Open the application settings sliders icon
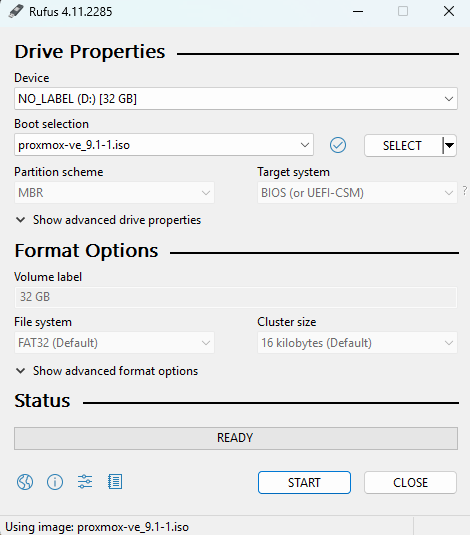Image resolution: width=470 pixels, height=535 pixels. point(85,482)
